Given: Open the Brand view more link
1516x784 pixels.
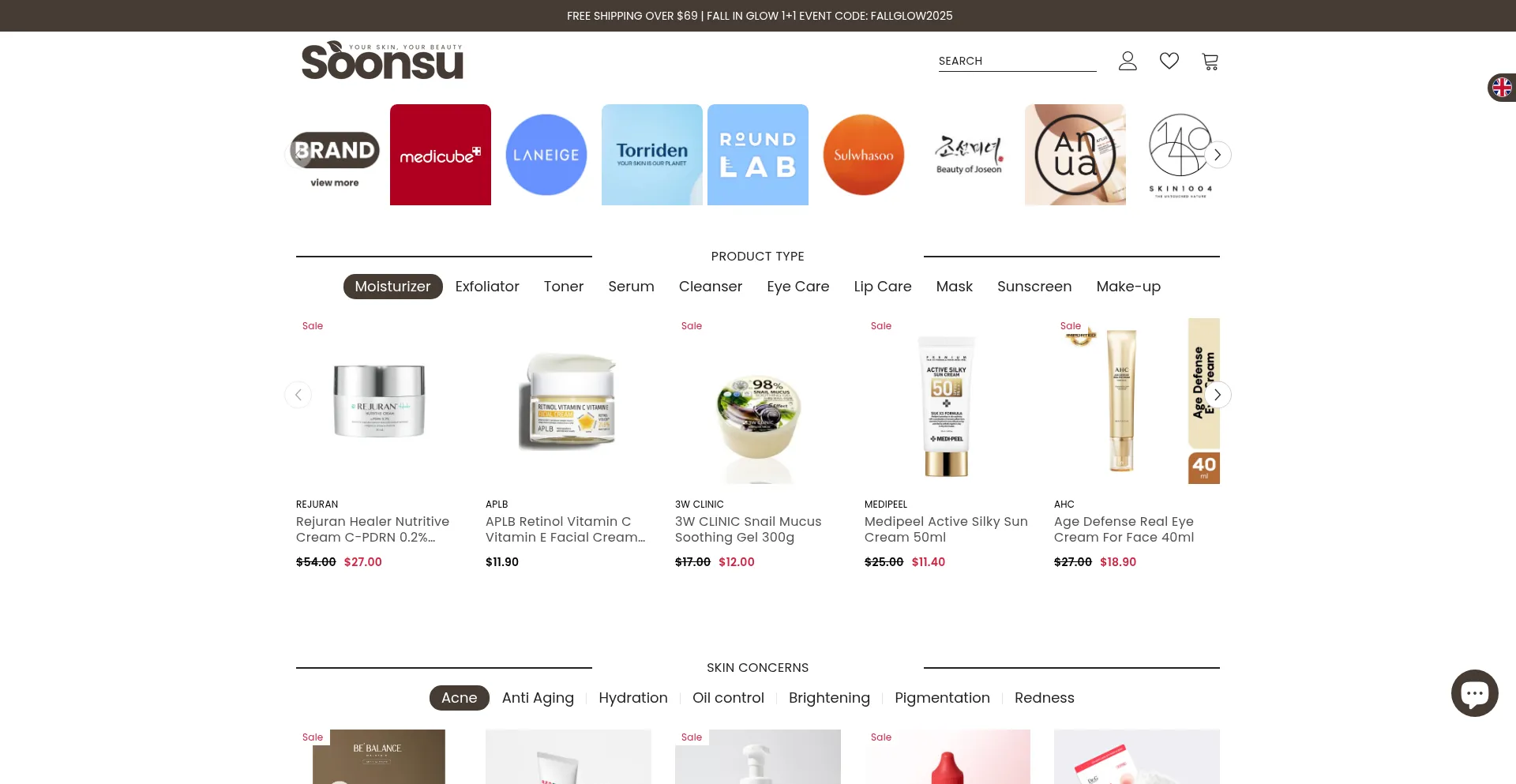Looking at the screenshot, I should 335,182.
